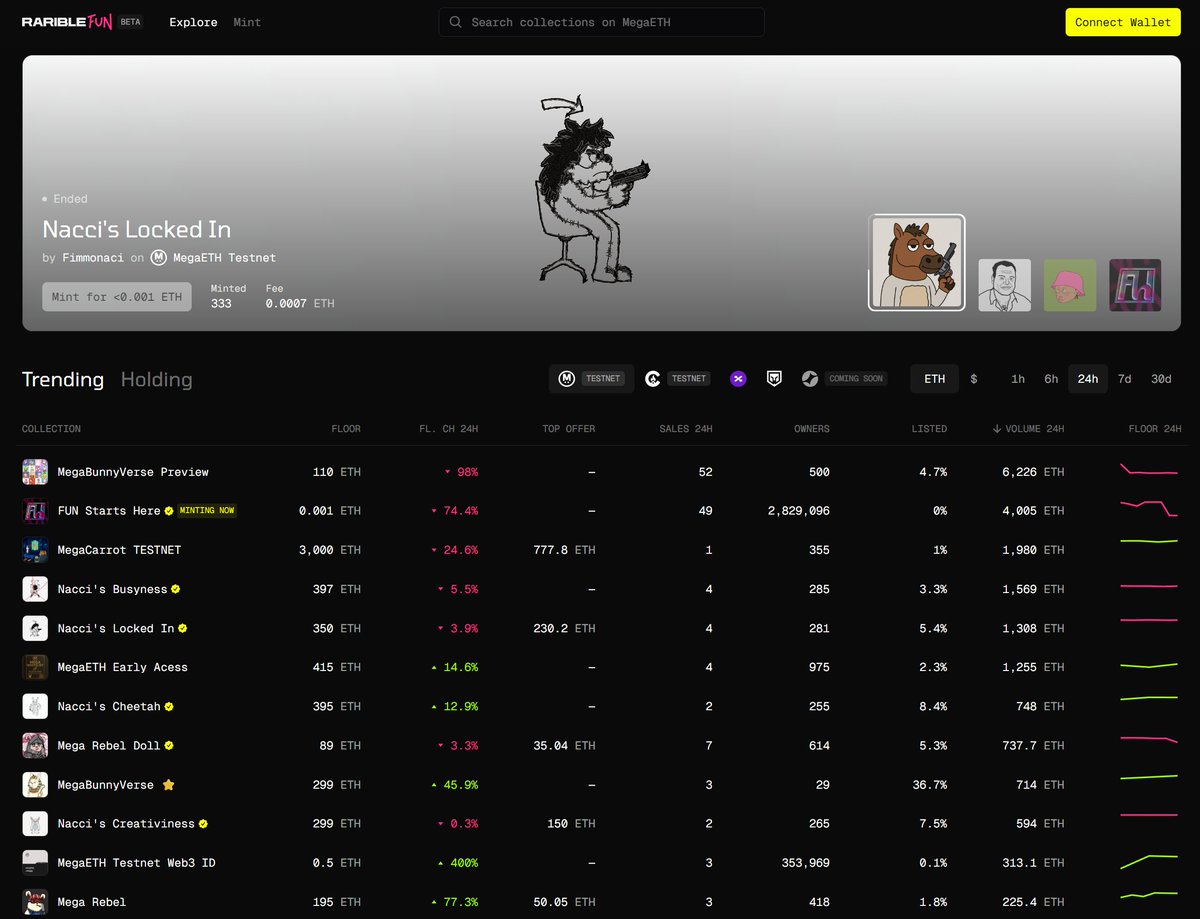The height and width of the screenshot is (919, 1200).
Task: Click the MegaETH logo in banner byline
Action: pos(158,258)
